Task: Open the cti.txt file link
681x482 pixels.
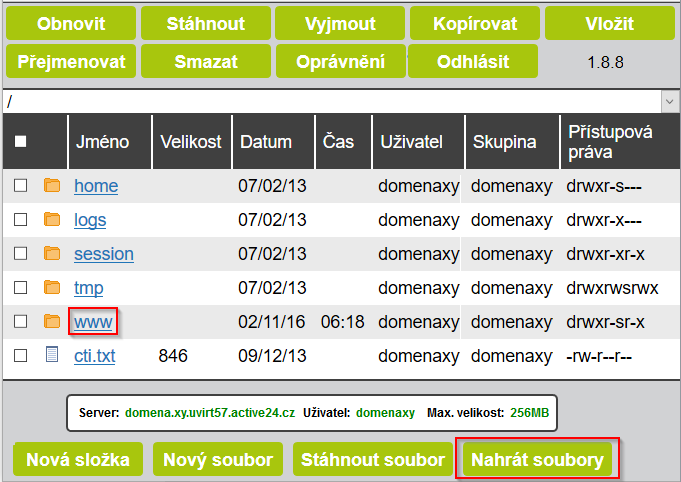Action: [94, 356]
